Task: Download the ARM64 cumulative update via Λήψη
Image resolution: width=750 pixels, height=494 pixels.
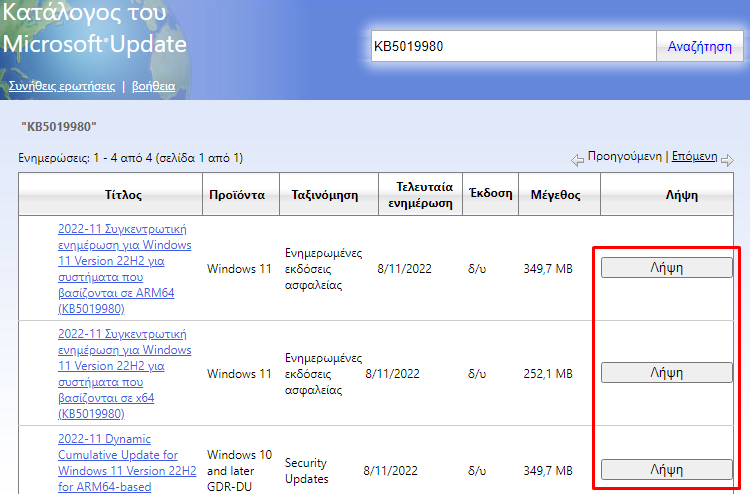Action: pyautogui.click(x=666, y=268)
